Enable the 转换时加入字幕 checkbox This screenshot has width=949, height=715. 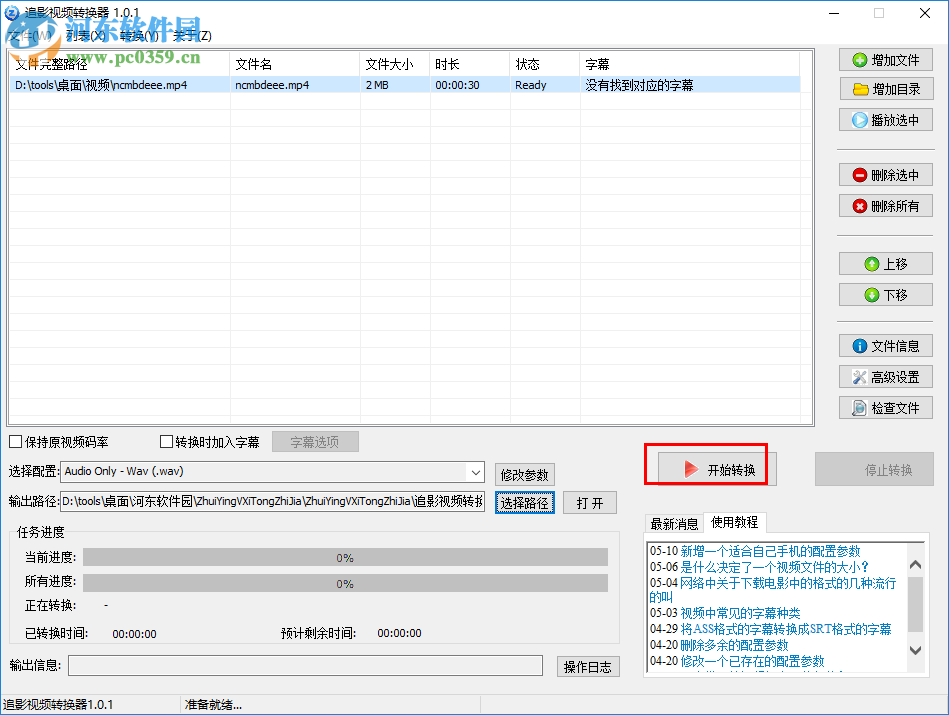click(166, 442)
